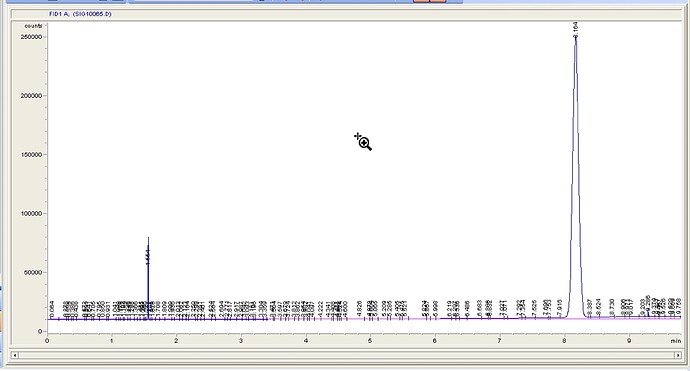This screenshot has height=371, width=690.
Task: Click the apex of the 8.164 min peak
Action: 576,37
